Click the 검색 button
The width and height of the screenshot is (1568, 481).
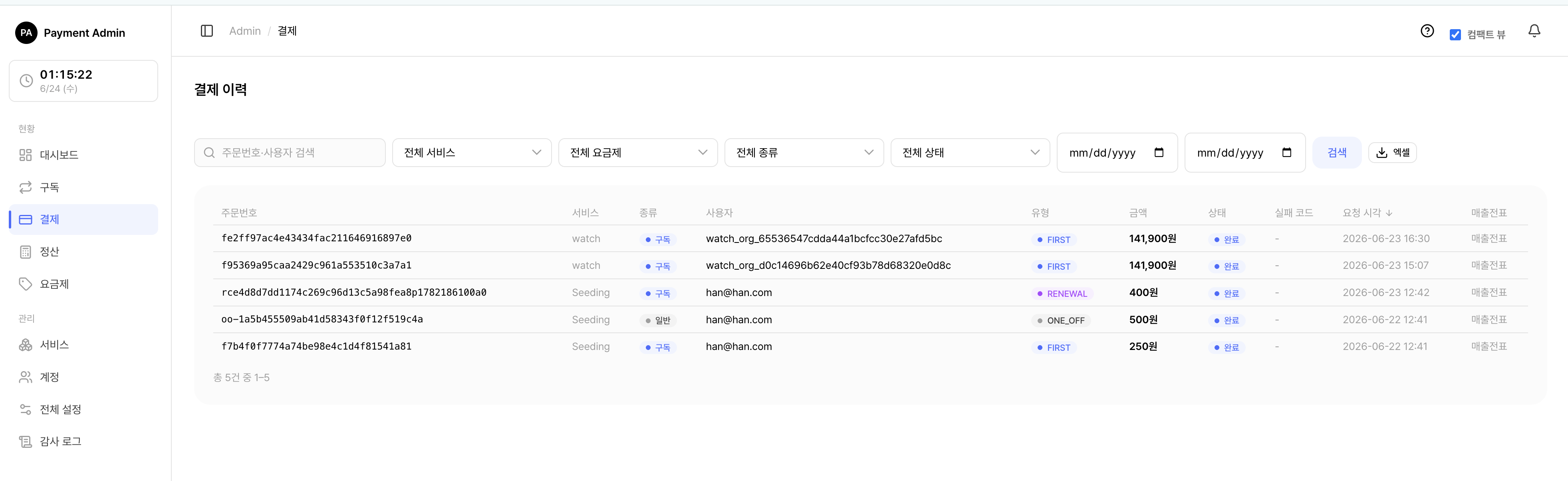coord(1337,153)
